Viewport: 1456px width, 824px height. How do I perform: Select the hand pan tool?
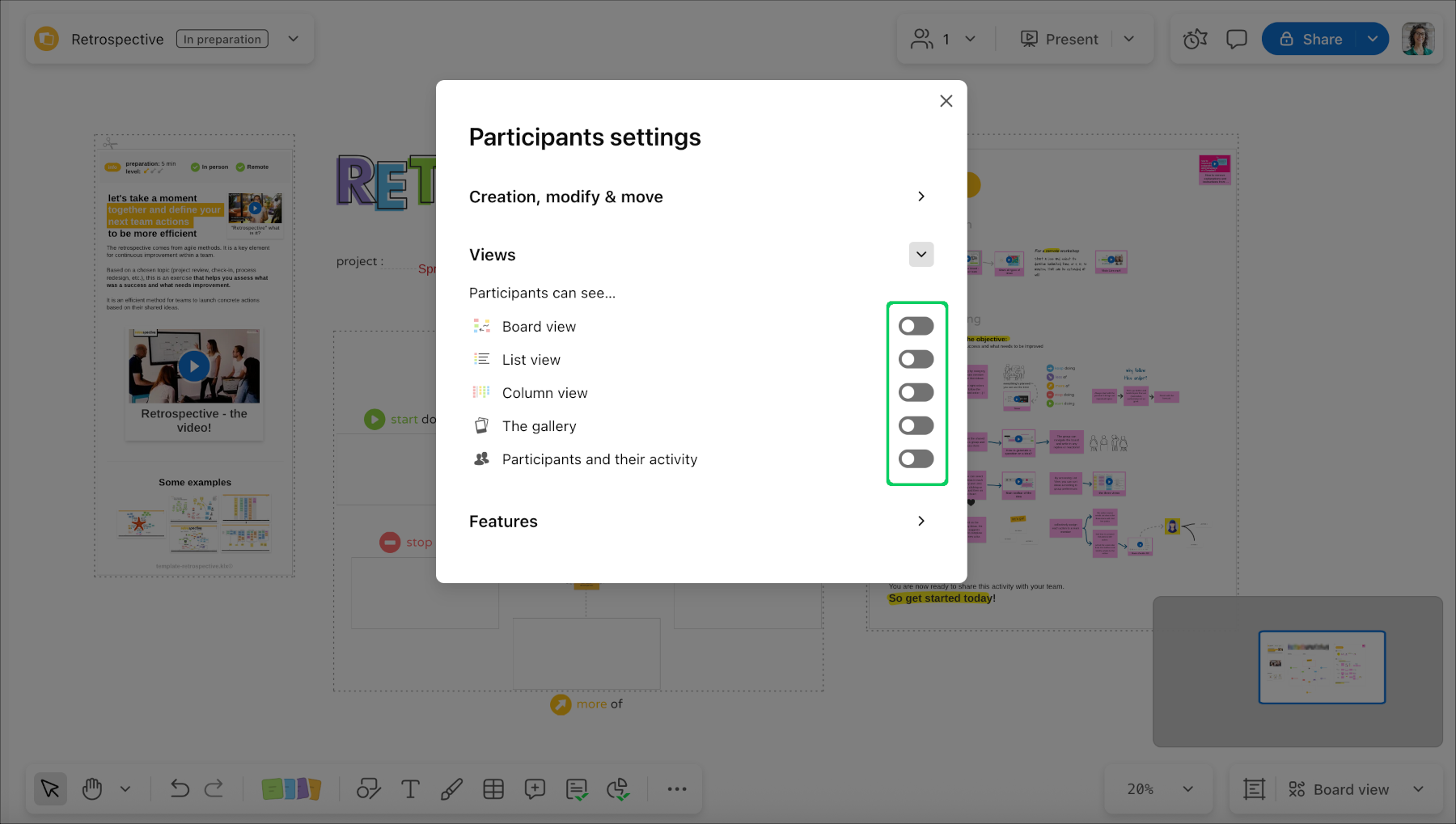pyautogui.click(x=92, y=788)
